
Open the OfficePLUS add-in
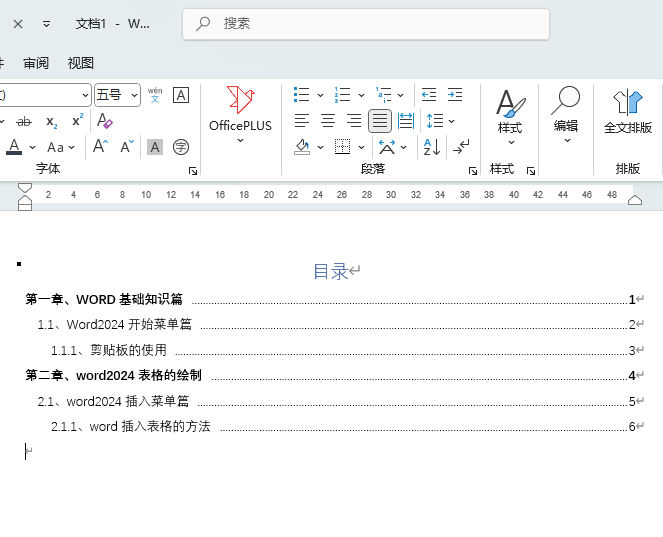pyautogui.click(x=240, y=114)
